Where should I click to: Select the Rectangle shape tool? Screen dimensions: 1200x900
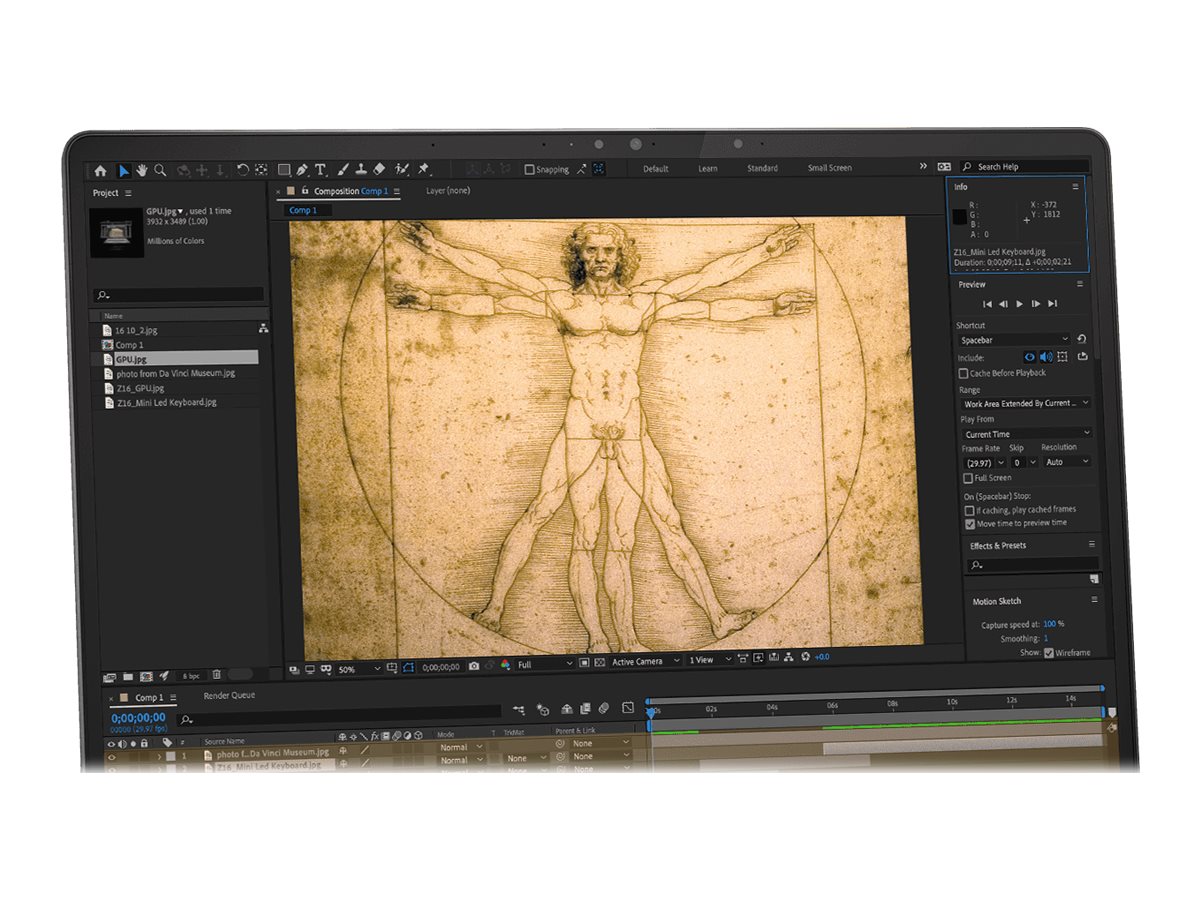(284, 170)
